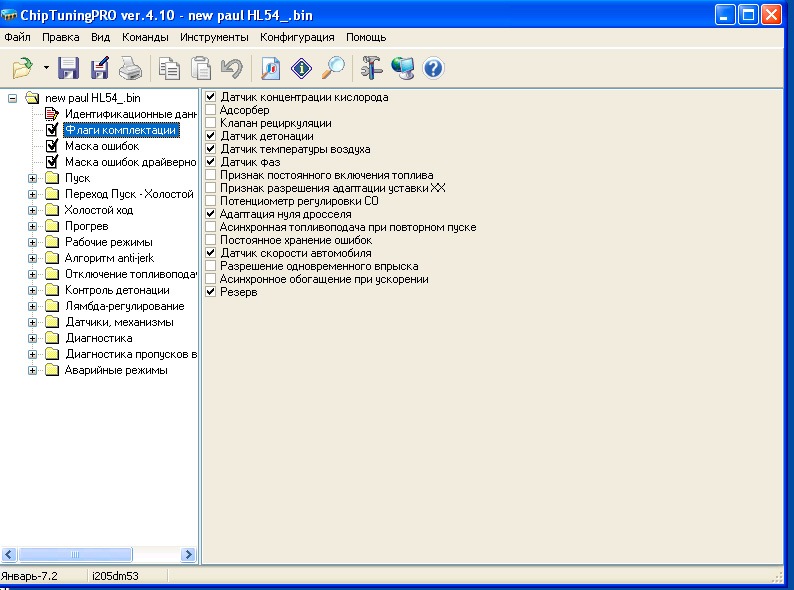
Task: Enable the Адсорбер checkbox
Action: click(211, 110)
